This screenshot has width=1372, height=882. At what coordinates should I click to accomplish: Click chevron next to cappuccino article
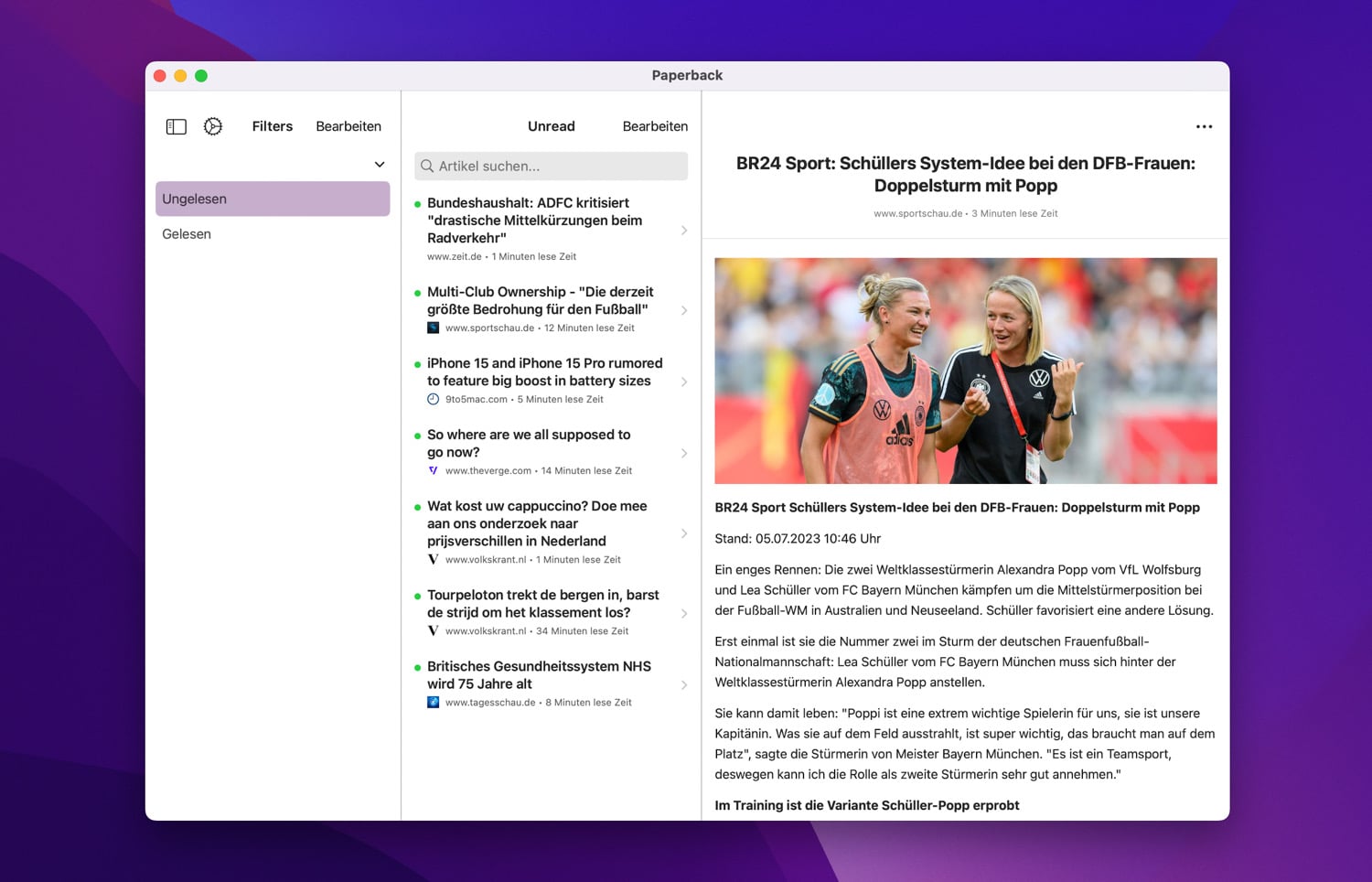[x=684, y=532]
